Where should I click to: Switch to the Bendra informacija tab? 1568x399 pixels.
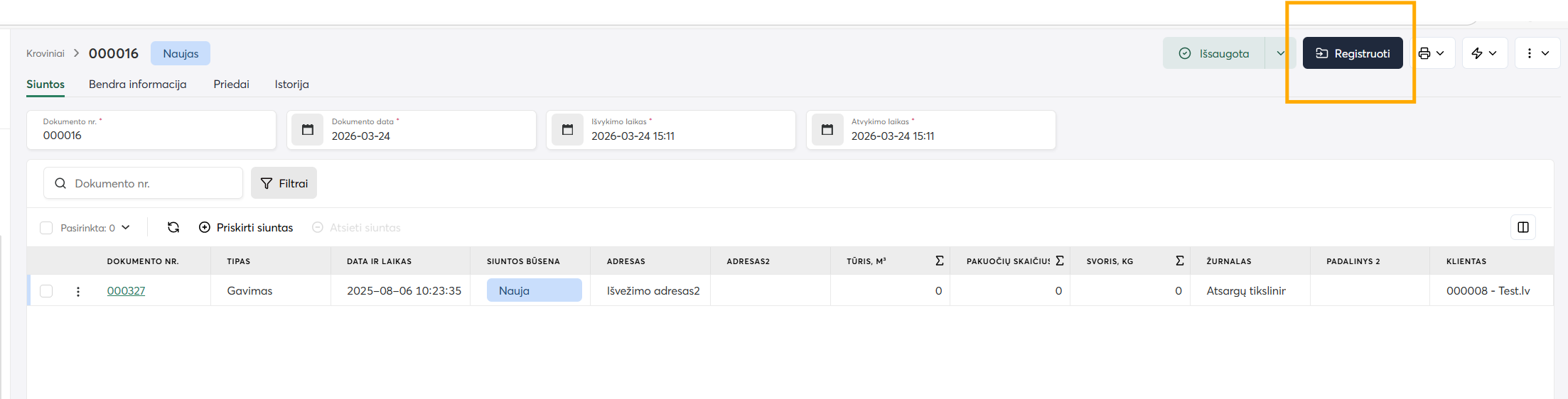click(x=137, y=84)
